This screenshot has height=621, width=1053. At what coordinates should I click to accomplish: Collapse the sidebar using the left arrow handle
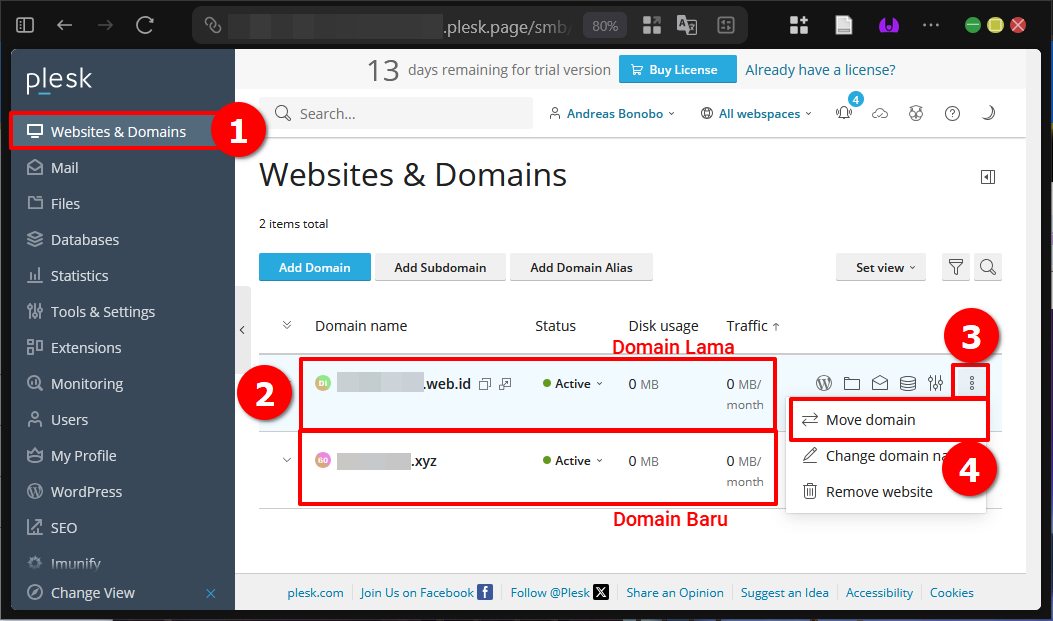pos(242,329)
